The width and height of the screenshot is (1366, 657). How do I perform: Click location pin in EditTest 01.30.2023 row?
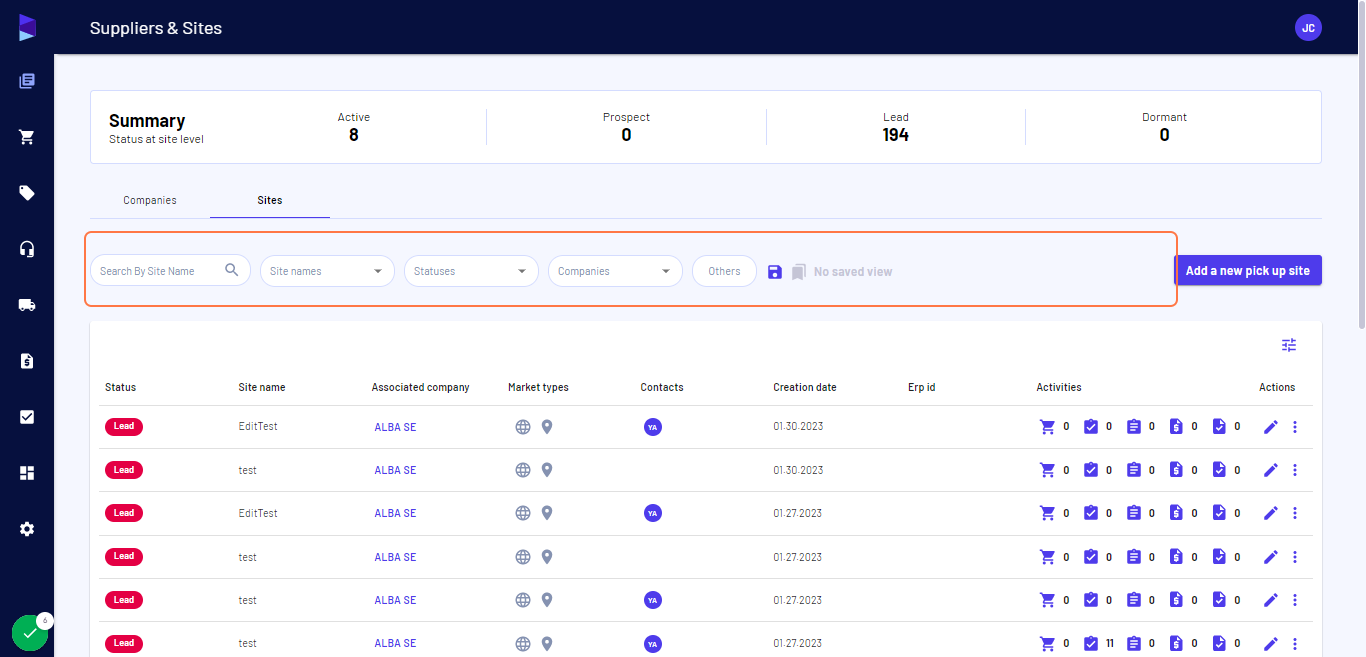click(x=547, y=427)
